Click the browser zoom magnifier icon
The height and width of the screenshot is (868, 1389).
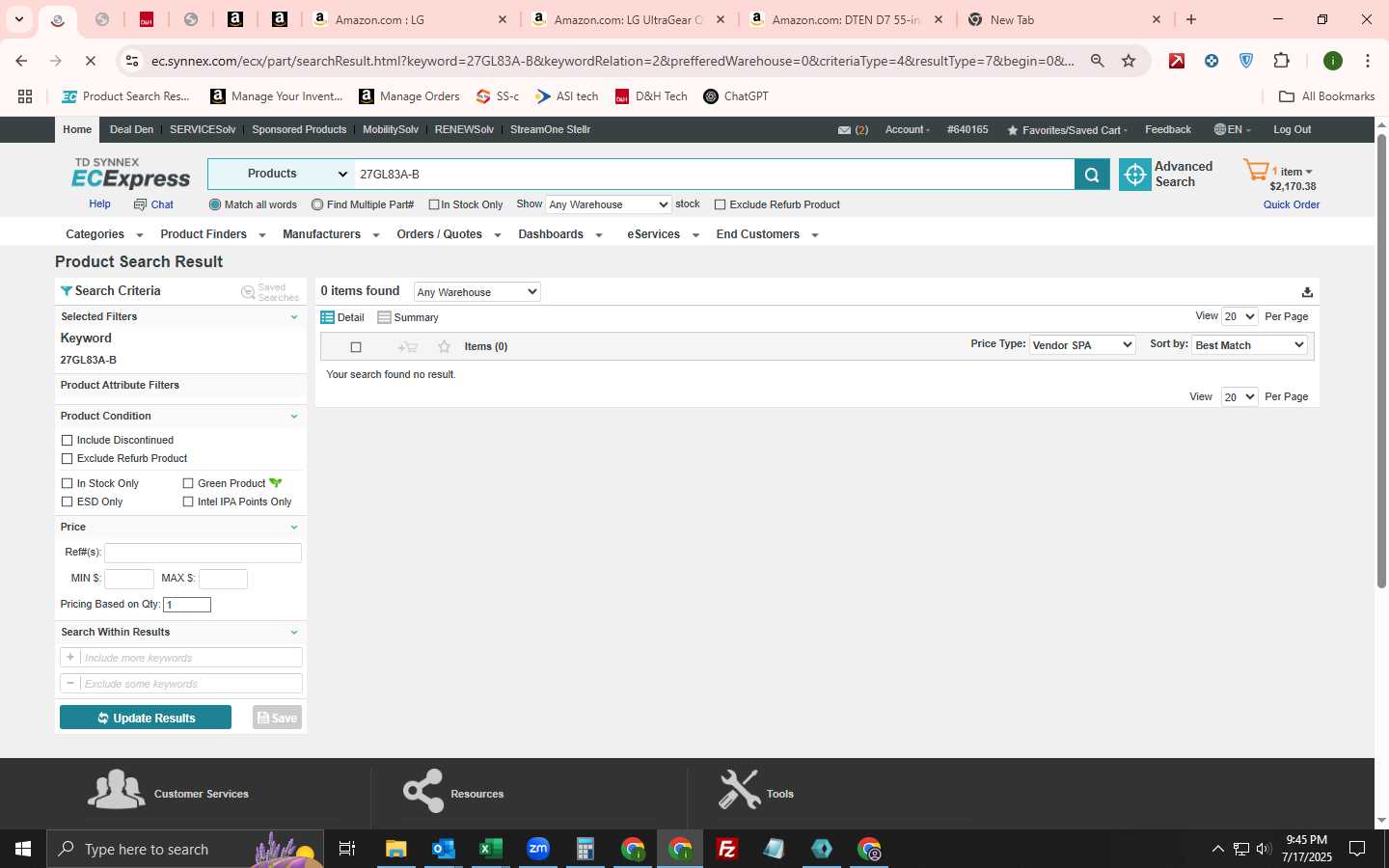coord(1098,61)
